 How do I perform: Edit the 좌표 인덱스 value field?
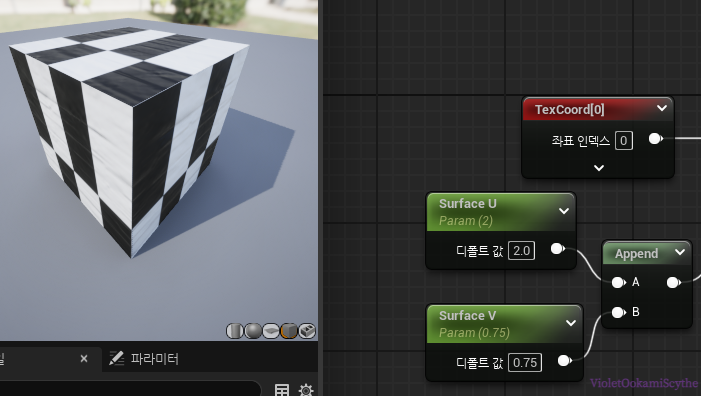pos(624,141)
